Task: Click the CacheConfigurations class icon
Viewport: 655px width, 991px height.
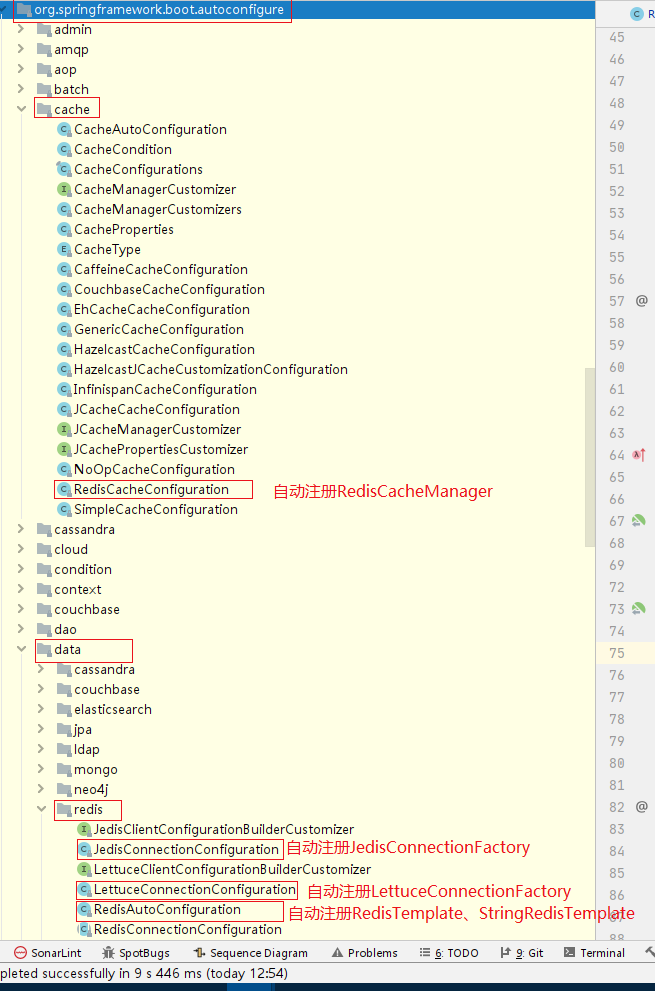Action: coord(64,169)
